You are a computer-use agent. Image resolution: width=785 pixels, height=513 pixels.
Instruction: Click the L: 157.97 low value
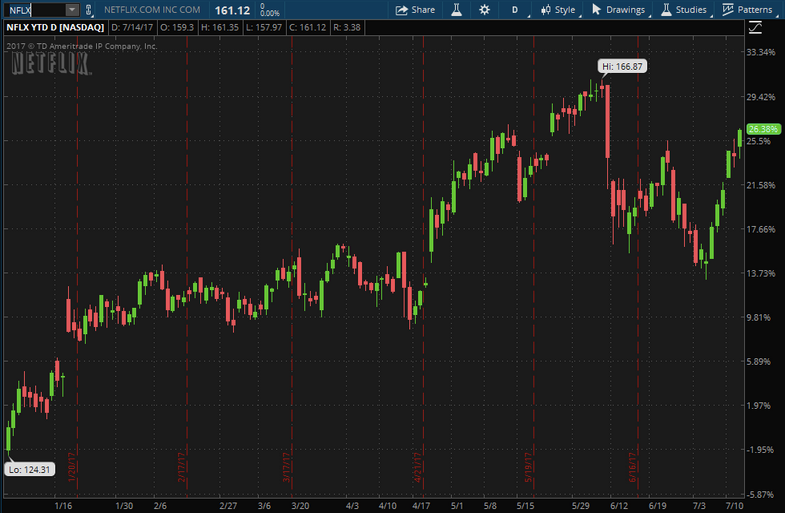click(264, 28)
